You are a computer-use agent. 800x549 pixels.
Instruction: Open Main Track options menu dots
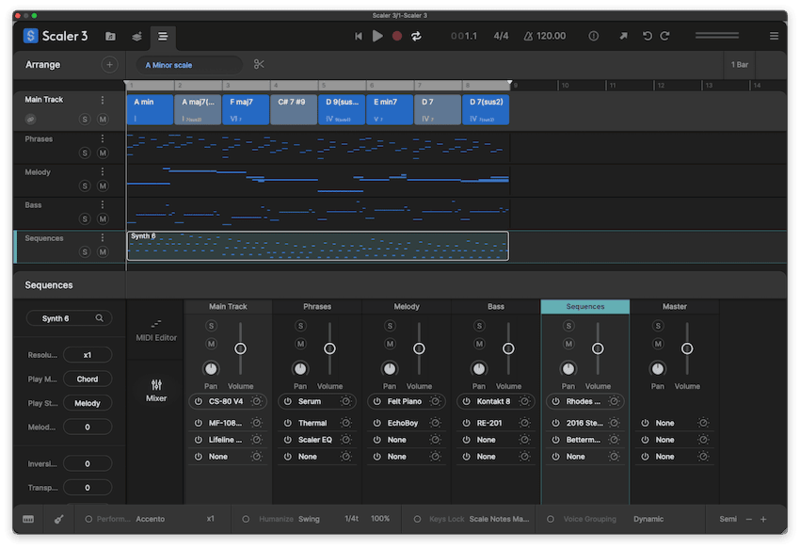pos(103,100)
